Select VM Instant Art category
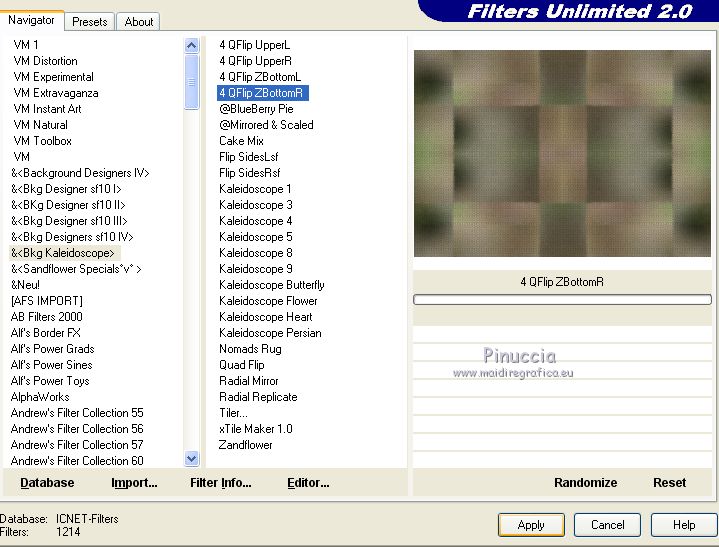The image size is (719, 547). click(x=47, y=109)
